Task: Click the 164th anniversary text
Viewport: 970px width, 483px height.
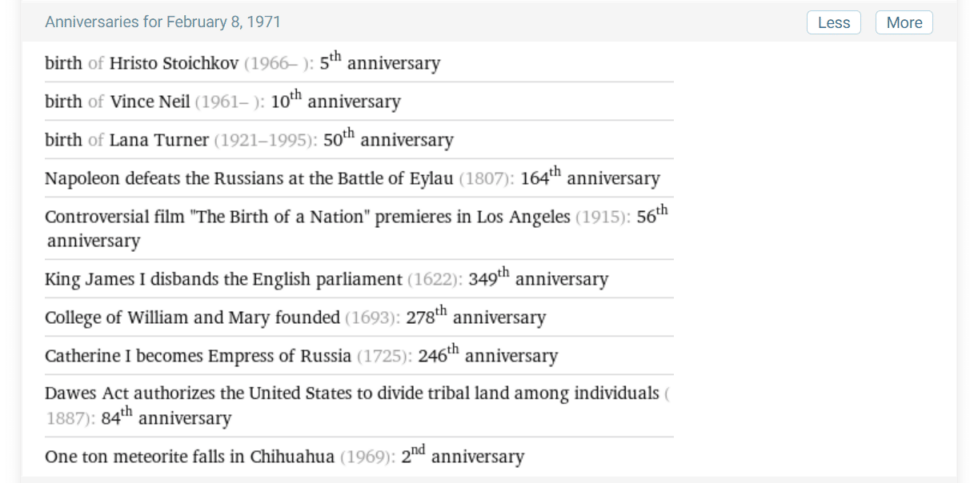Action: (590, 177)
